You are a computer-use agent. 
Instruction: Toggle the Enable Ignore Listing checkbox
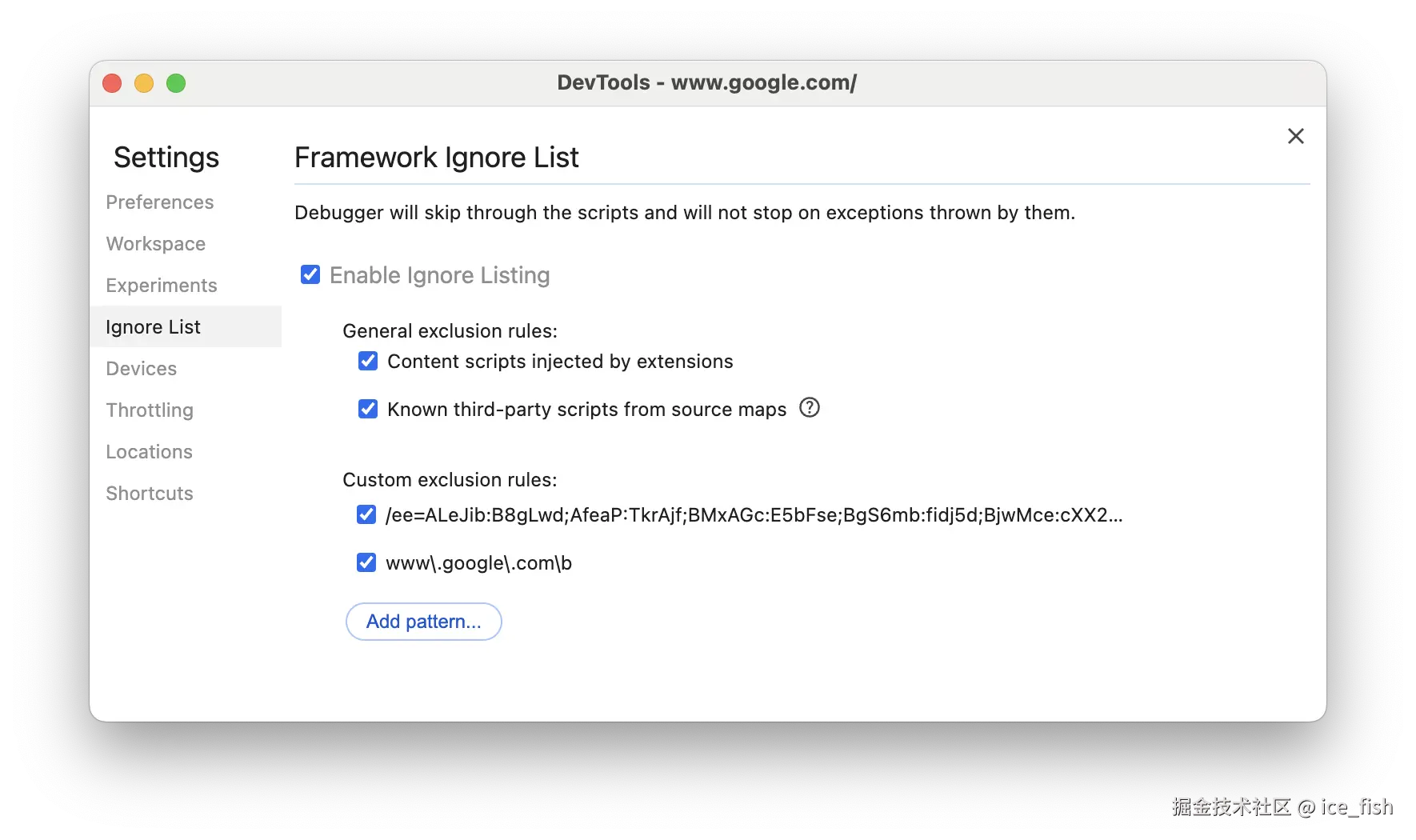point(310,275)
